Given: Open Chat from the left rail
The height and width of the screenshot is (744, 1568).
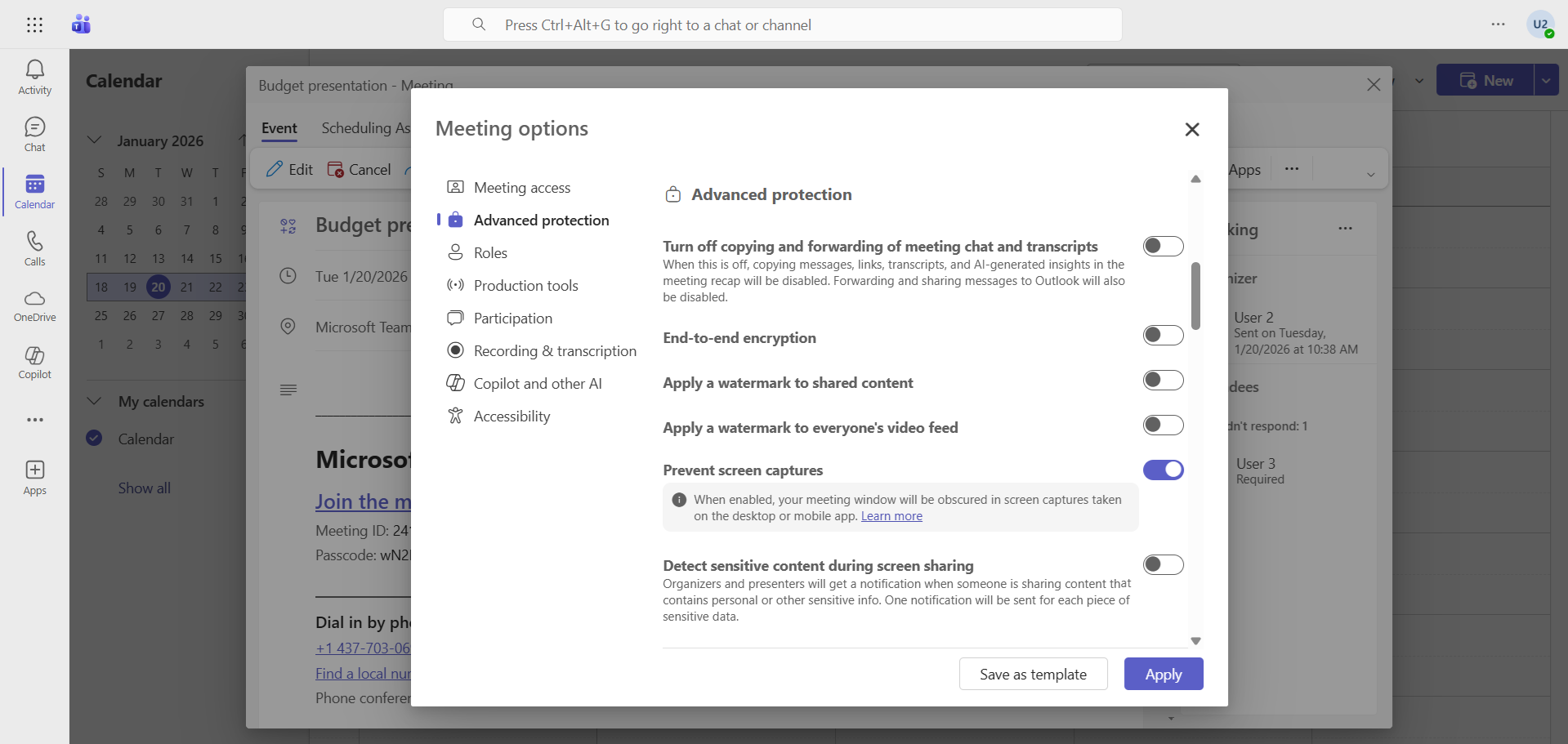Looking at the screenshot, I should click(34, 135).
